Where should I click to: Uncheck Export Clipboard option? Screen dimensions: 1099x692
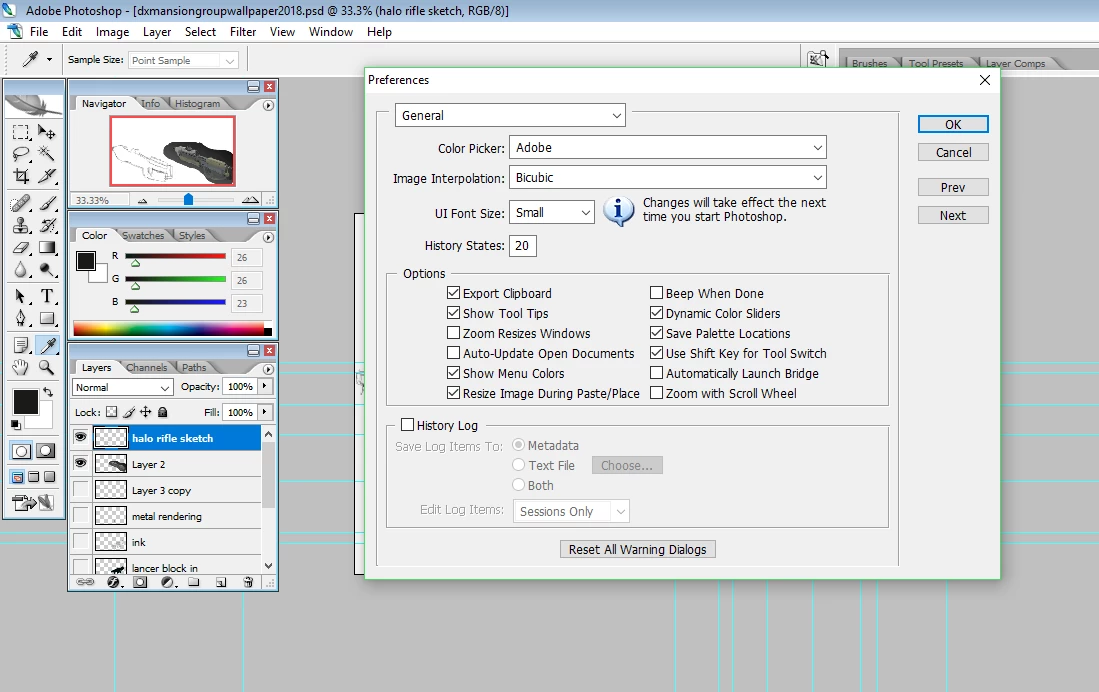[453, 293]
